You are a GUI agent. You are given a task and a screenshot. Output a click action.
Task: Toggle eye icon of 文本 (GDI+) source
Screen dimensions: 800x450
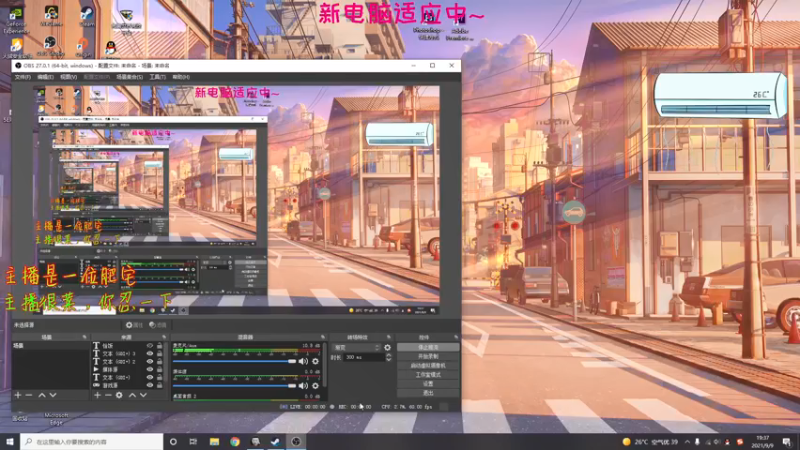pyautogui.click(x=149, y=378)
